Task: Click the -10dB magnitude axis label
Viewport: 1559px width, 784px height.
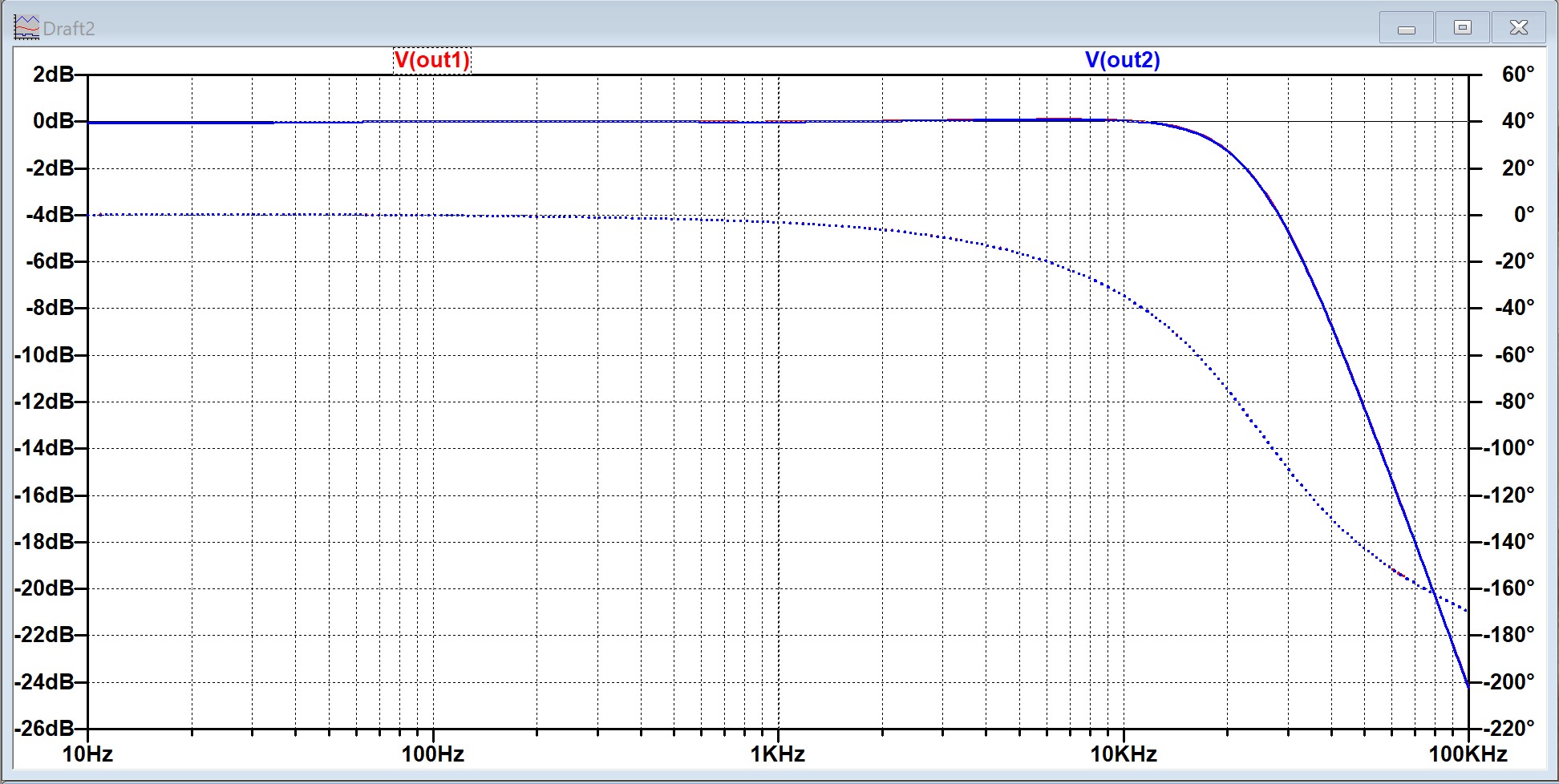Action: click(45, 355)
